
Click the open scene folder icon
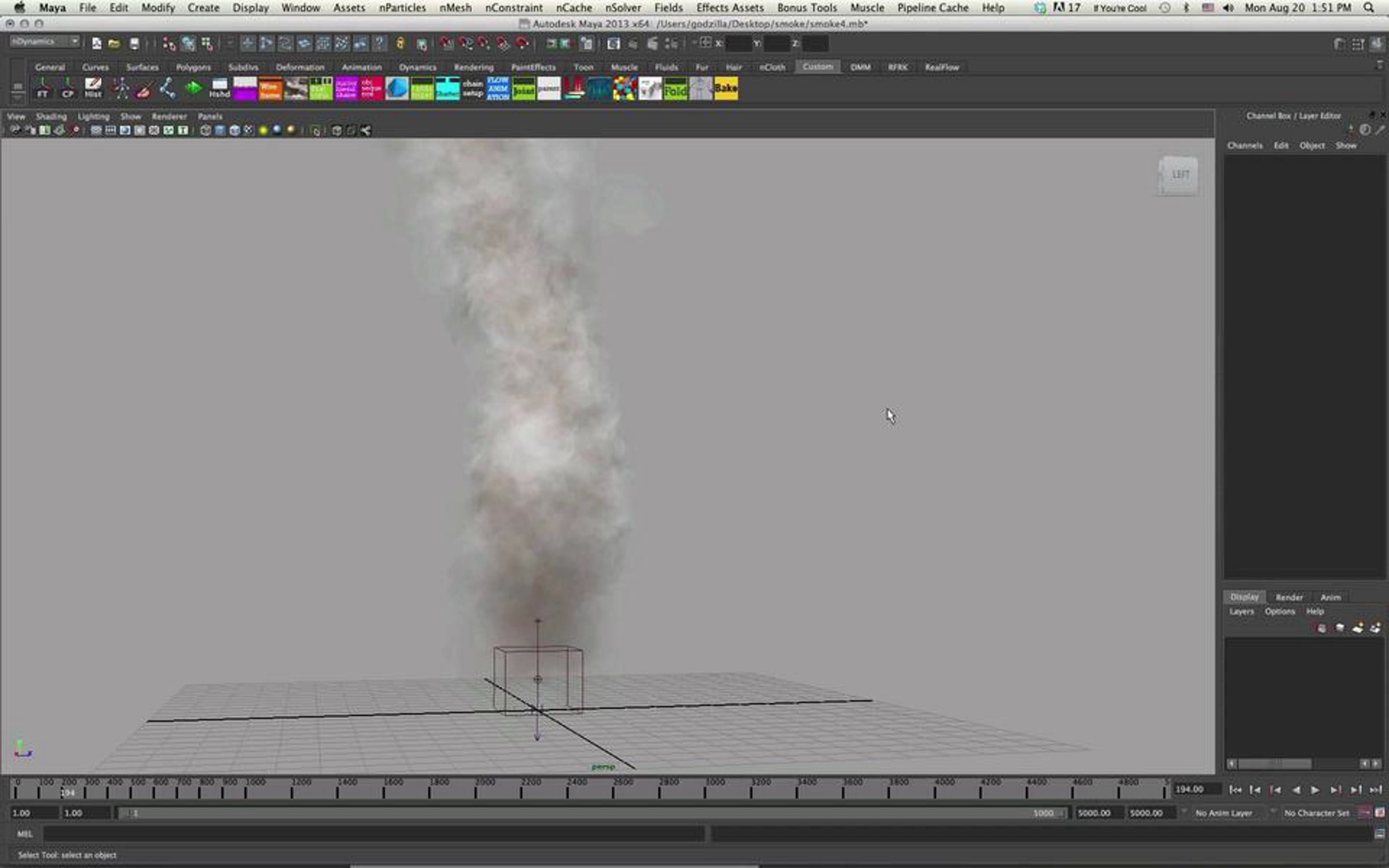click(114, 43)
